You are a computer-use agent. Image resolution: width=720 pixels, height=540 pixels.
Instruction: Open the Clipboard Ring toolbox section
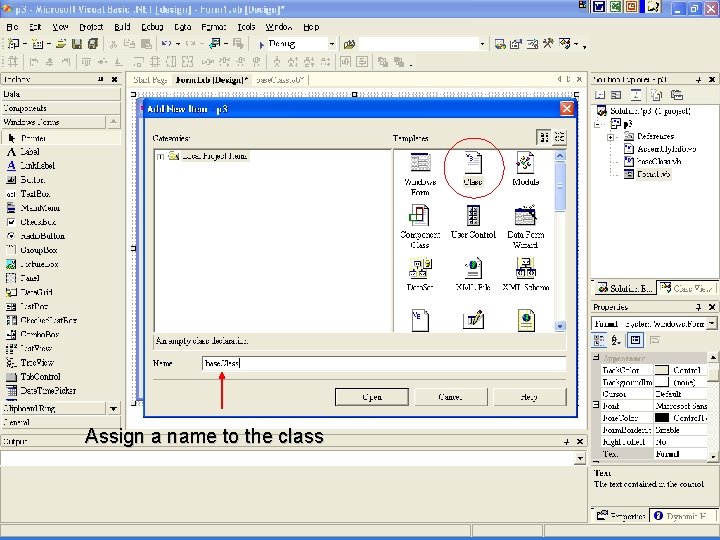[x=53, y=408]
